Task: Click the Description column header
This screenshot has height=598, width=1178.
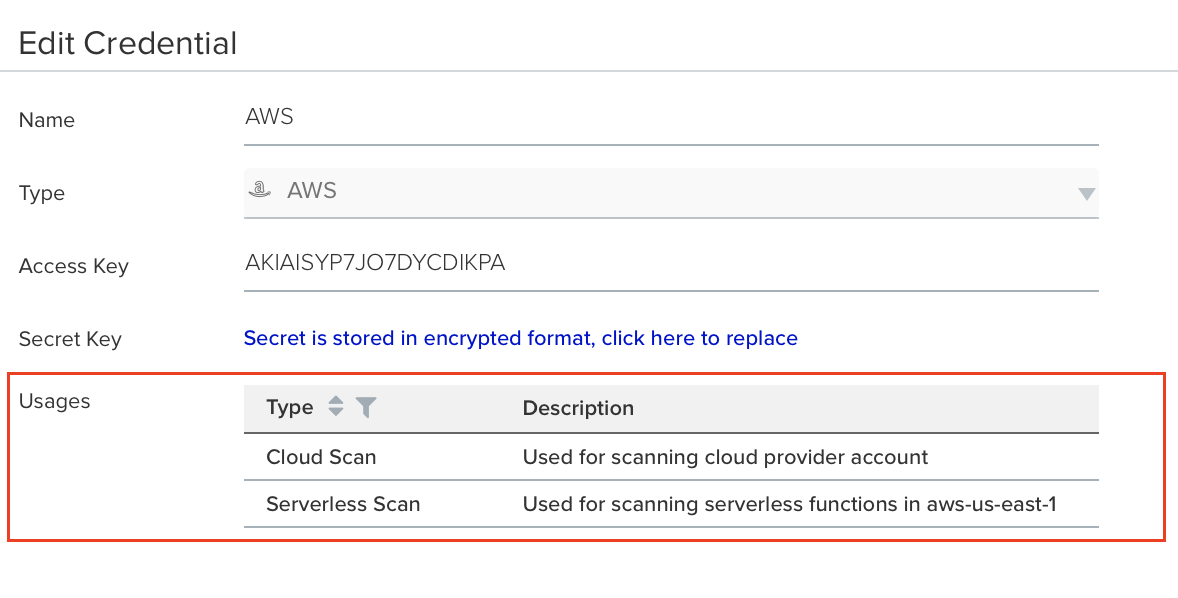Action: (x=578, y=408)
